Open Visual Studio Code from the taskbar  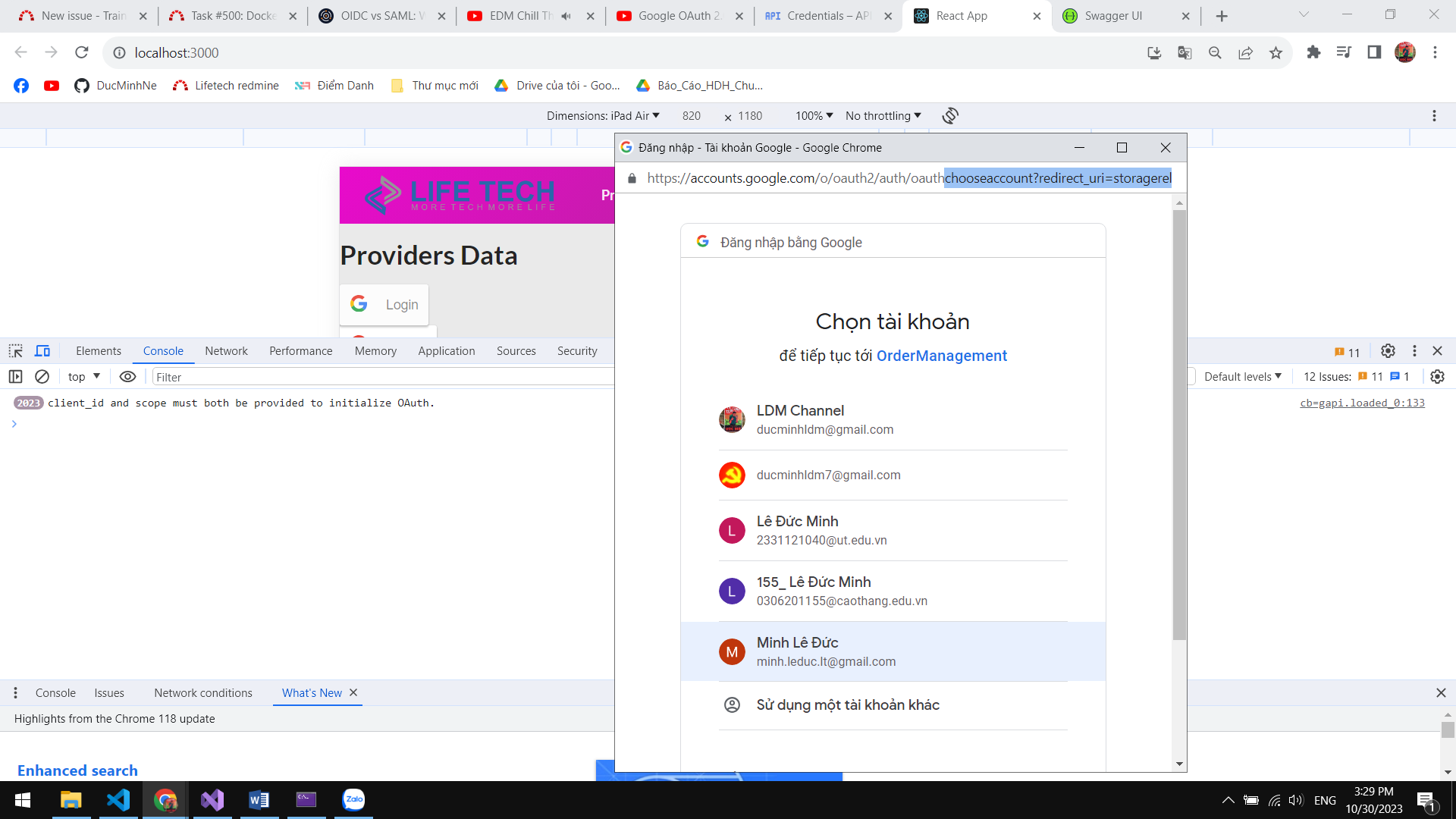click(x=118, y=799)
